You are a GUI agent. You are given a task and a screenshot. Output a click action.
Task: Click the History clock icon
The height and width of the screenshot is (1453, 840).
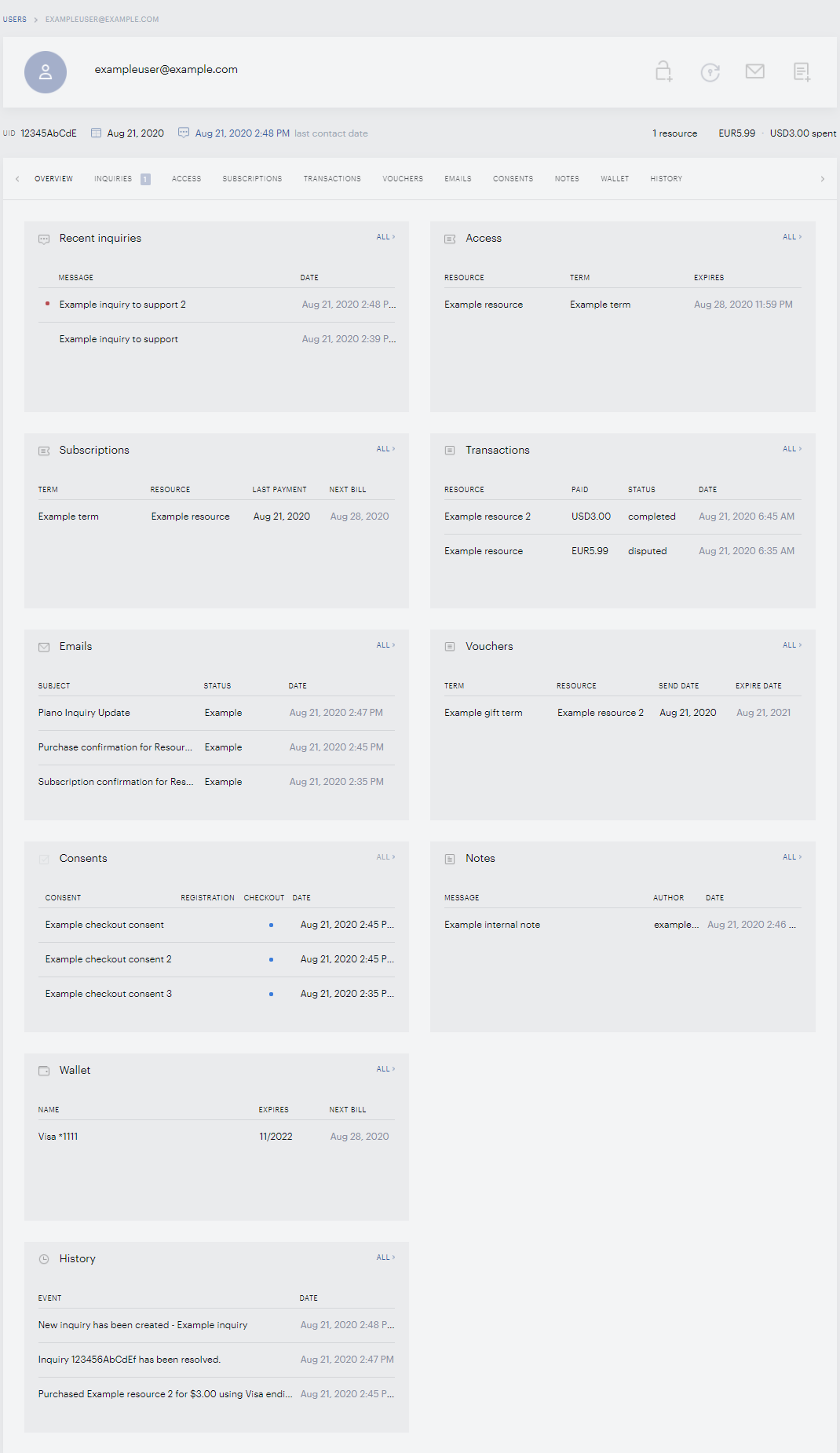point(44,1259)
